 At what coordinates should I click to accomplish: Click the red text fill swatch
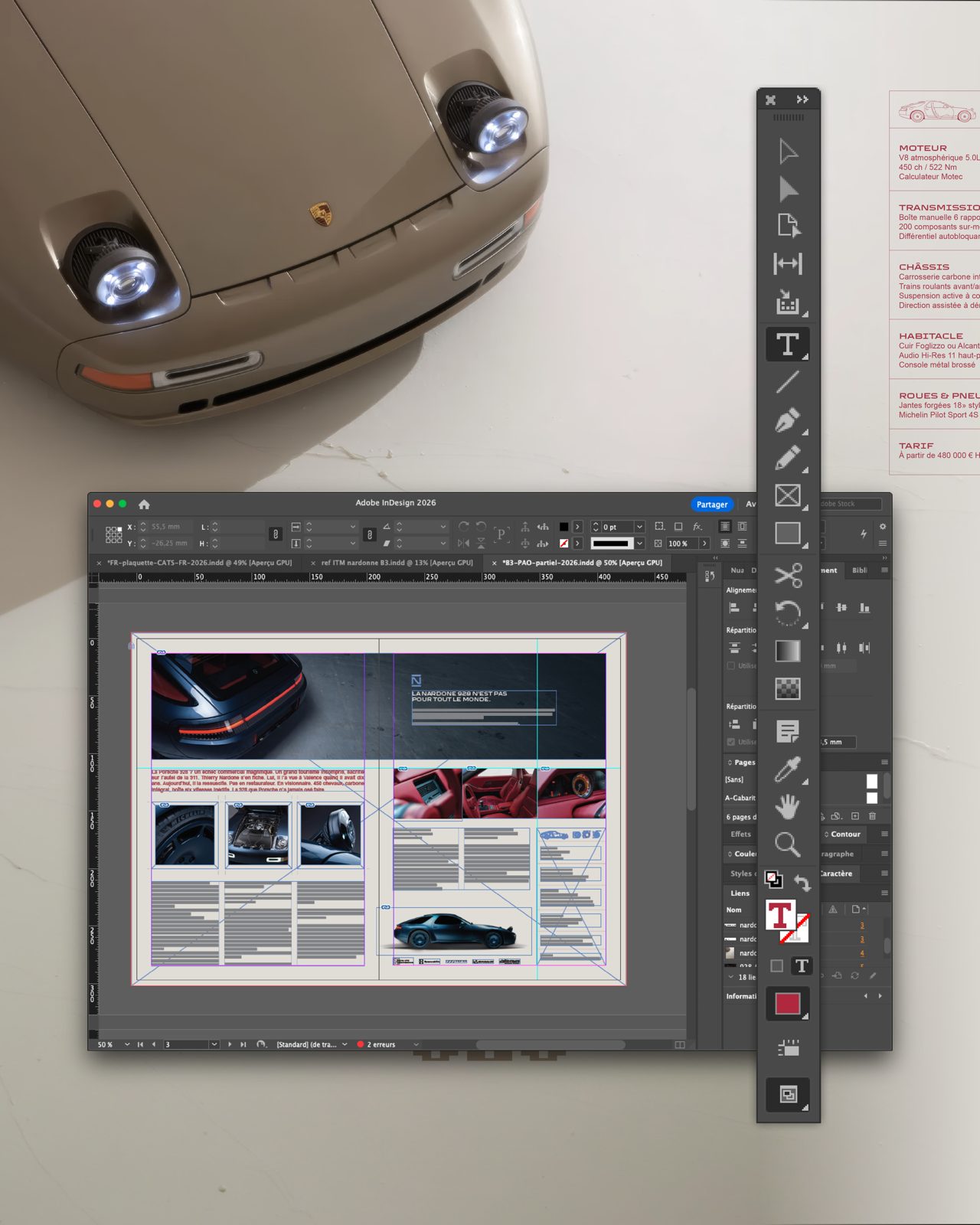(x=780, y=915)
